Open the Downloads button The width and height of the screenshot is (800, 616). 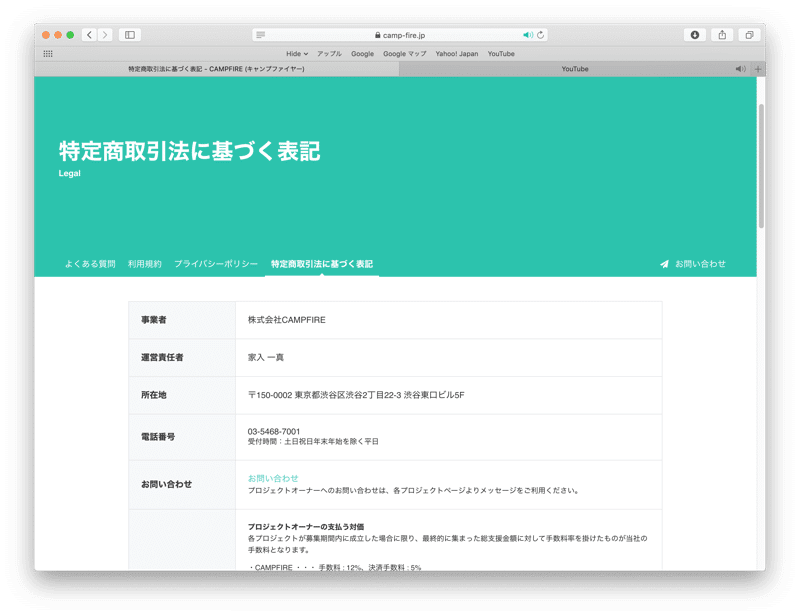(695, 35)
